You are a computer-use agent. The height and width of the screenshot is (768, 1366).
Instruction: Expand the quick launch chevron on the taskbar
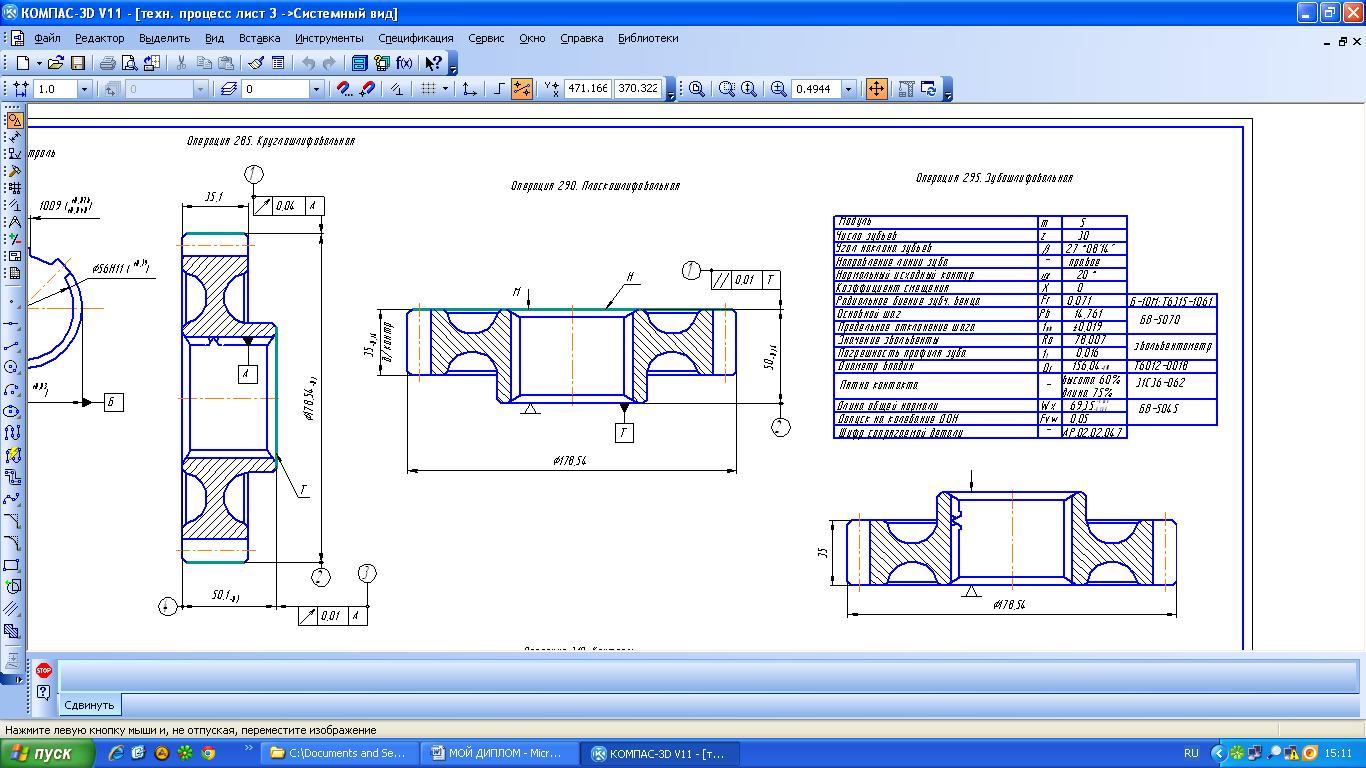tap(248, 747)
